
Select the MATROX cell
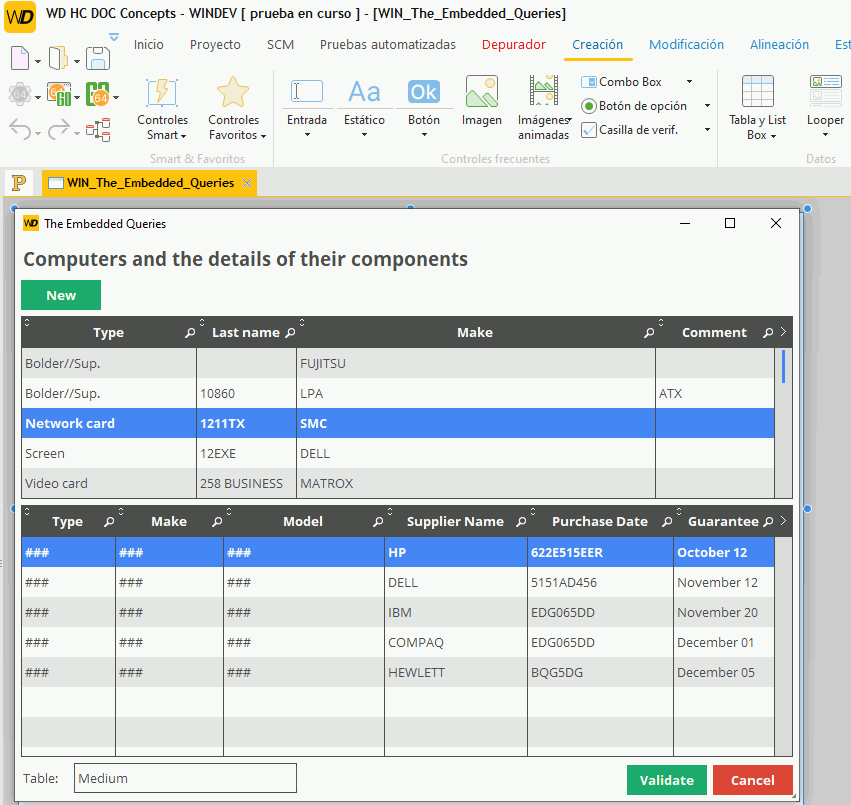pos(476,483)
